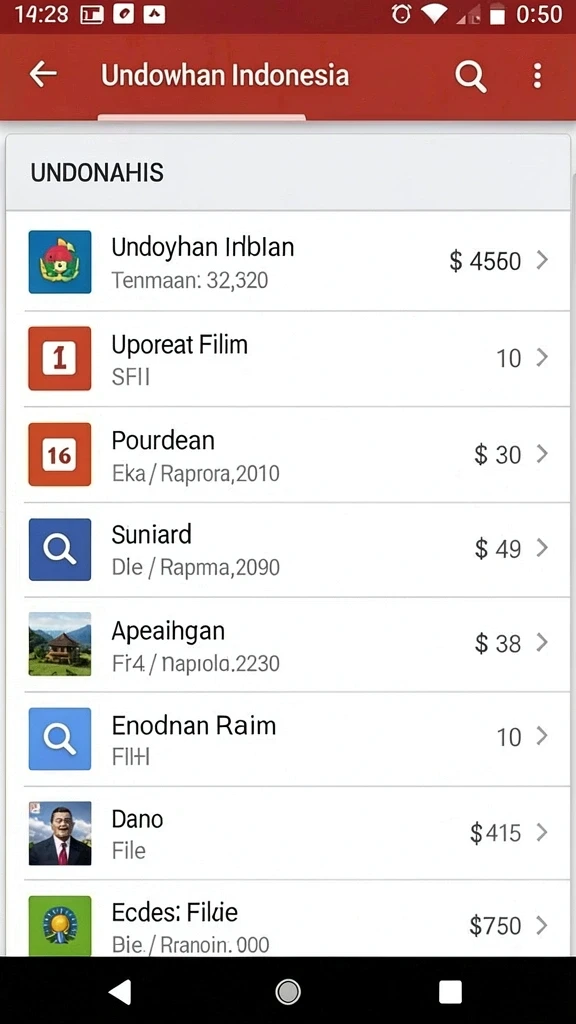Tap the Android home navigation button
576x1024 pixels.
tap(288, 991)
